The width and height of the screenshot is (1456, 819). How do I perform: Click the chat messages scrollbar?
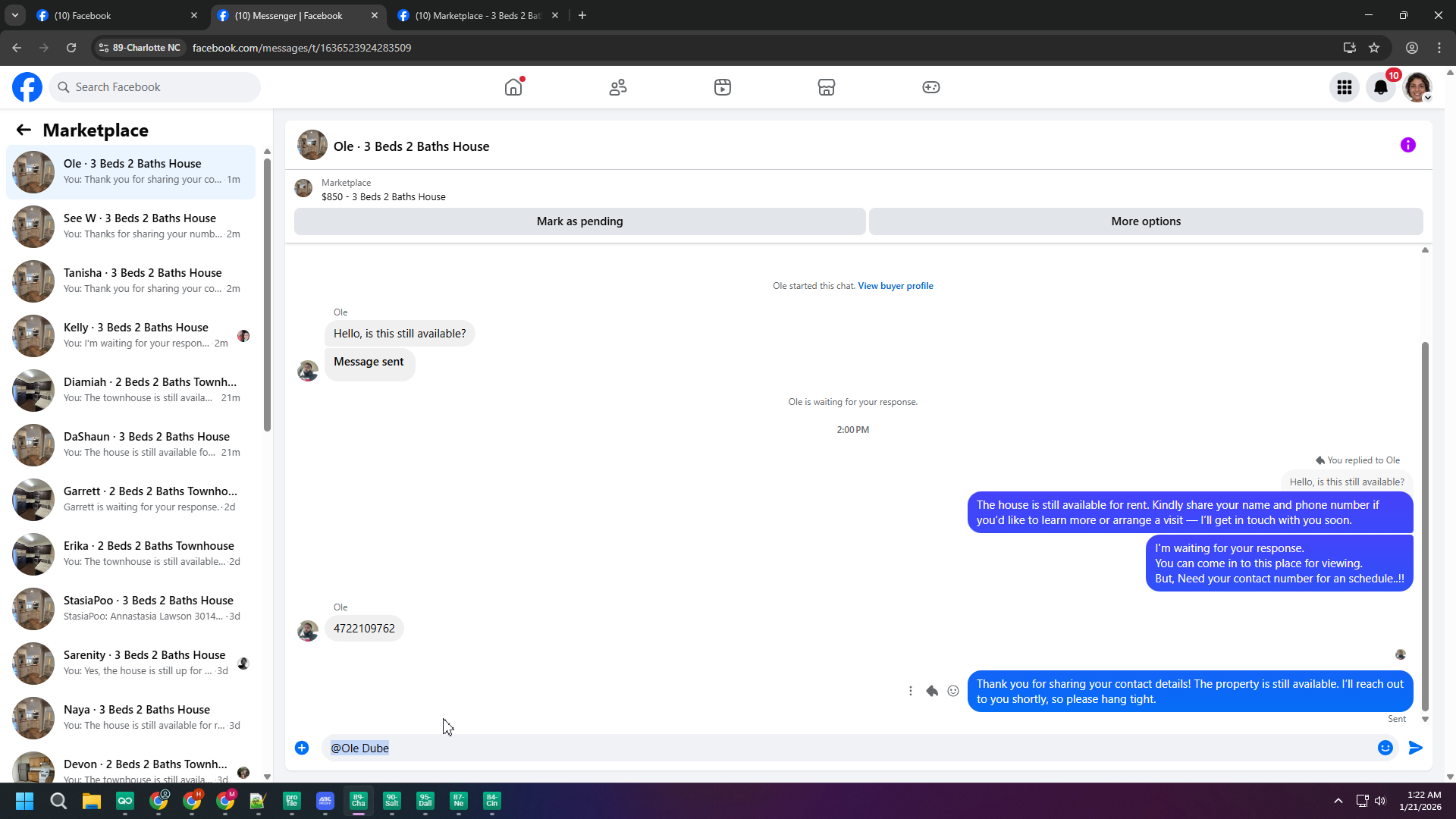(x=1425, y=526)
